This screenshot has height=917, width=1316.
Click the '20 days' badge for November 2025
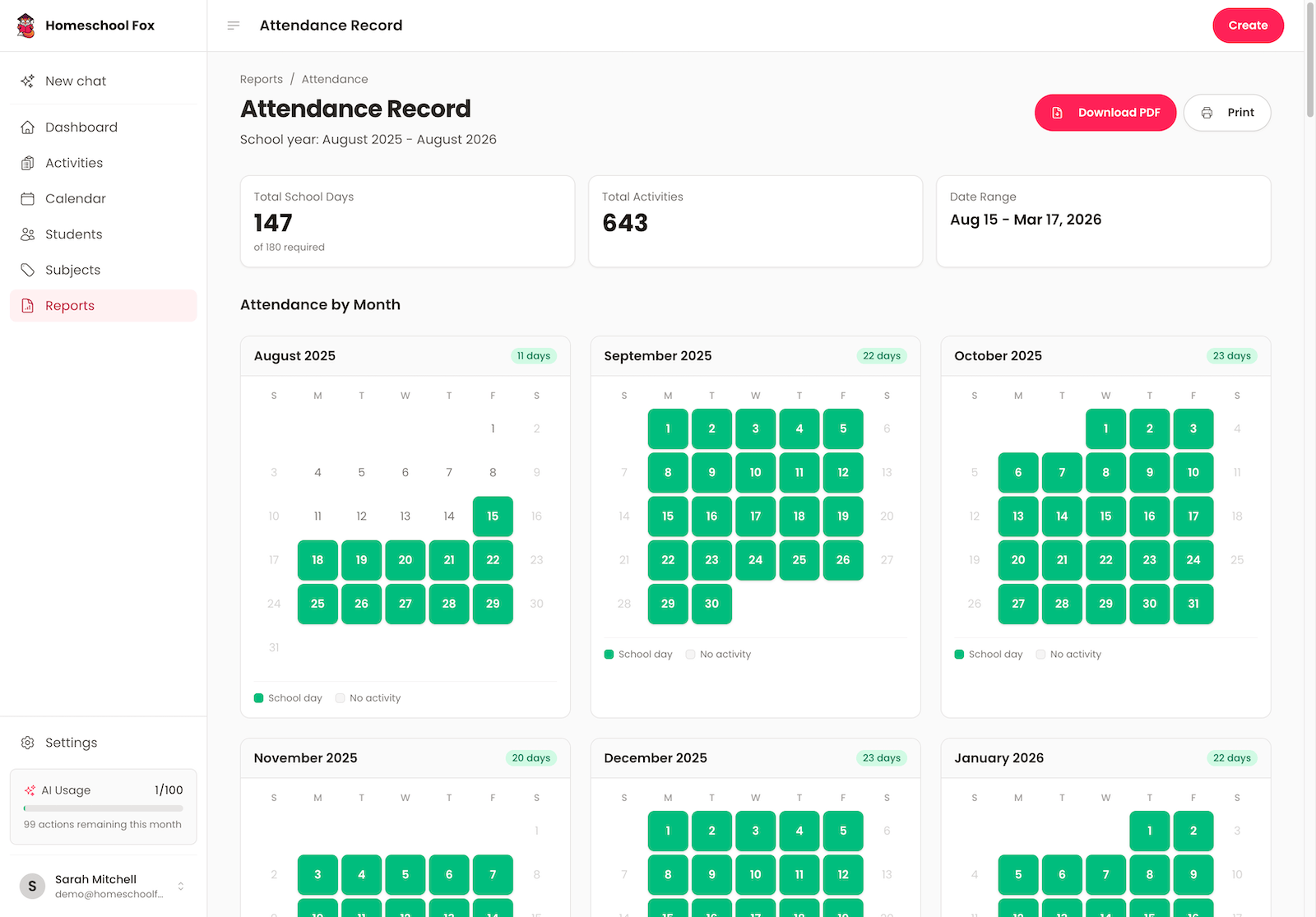(531, 758)
